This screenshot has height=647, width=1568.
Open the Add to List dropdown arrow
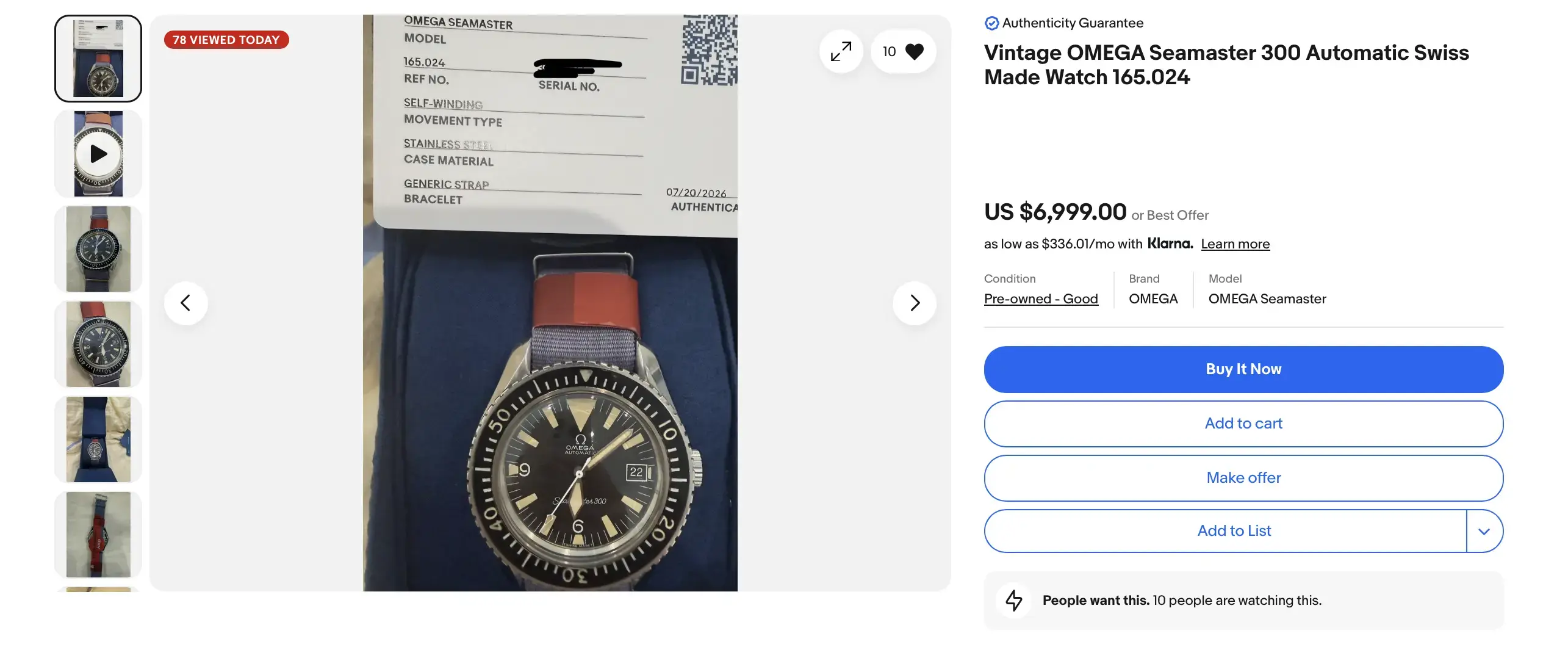(x=1484, y=531)
